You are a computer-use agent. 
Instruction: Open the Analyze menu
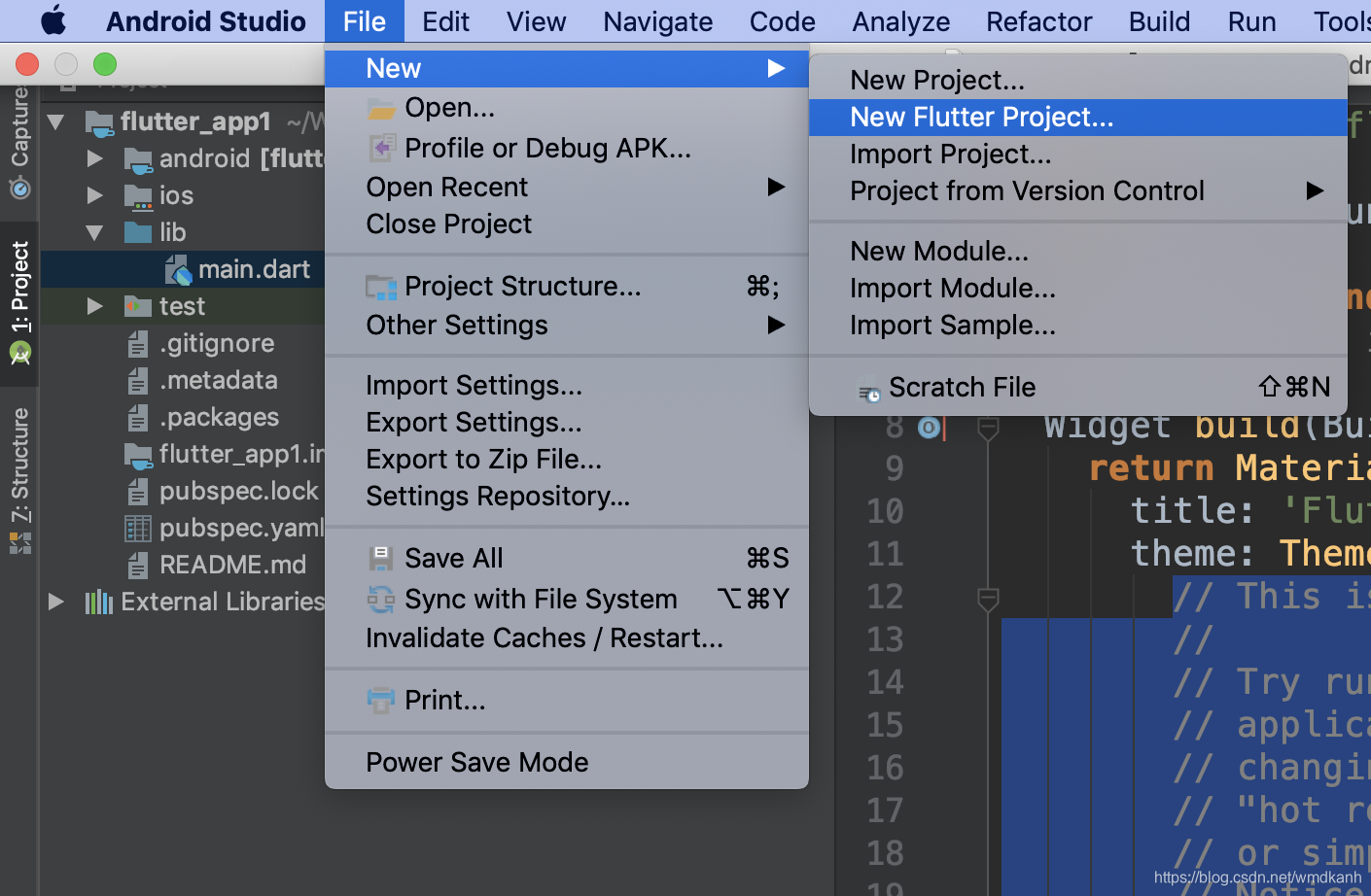coord(900,21)
